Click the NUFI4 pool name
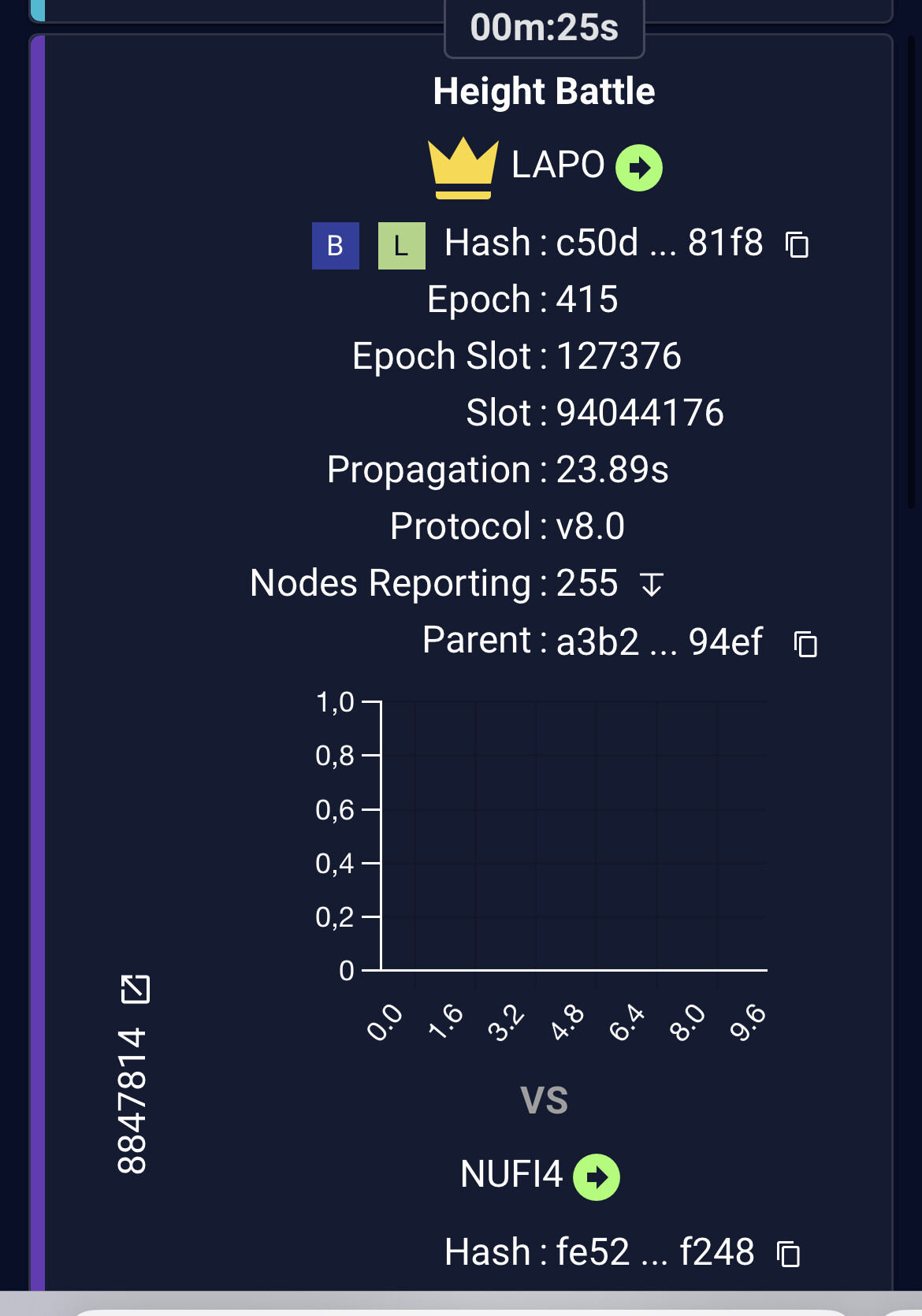The image size is (922, 1316). 511,1174
